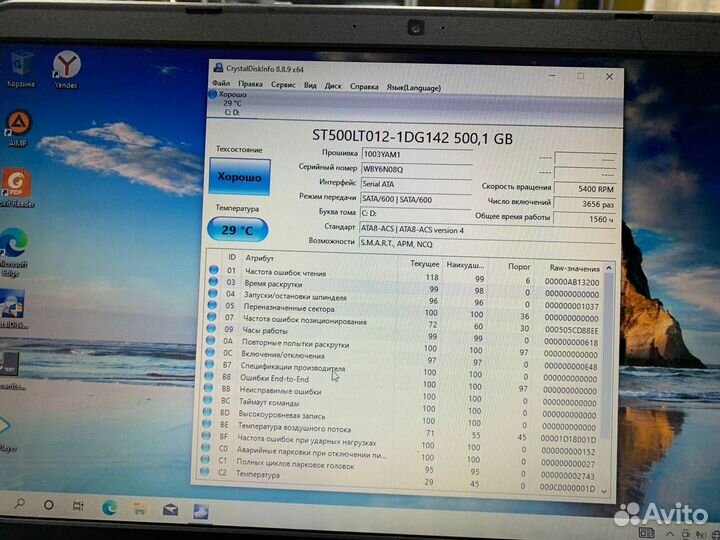The image size is (720, 540).
Task: Open the Диск menu
Action: [x=333, y=86]
